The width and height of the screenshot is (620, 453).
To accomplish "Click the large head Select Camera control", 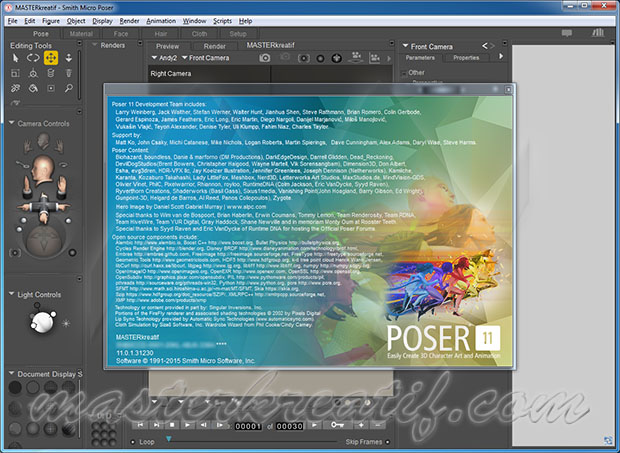I will click(43, 170).
